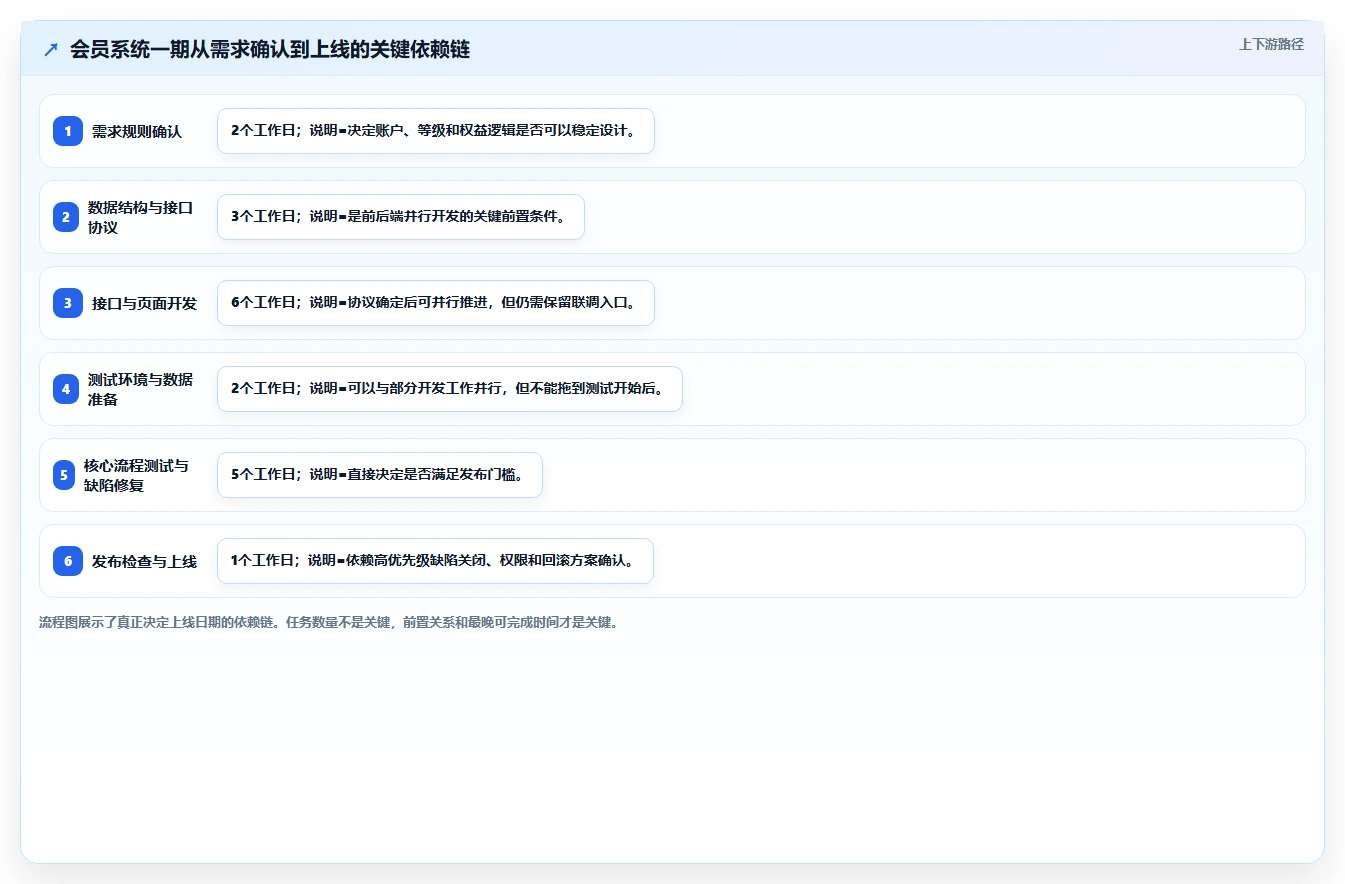Click step number badge 3
1345x884 pixels.
coord(68,303)
